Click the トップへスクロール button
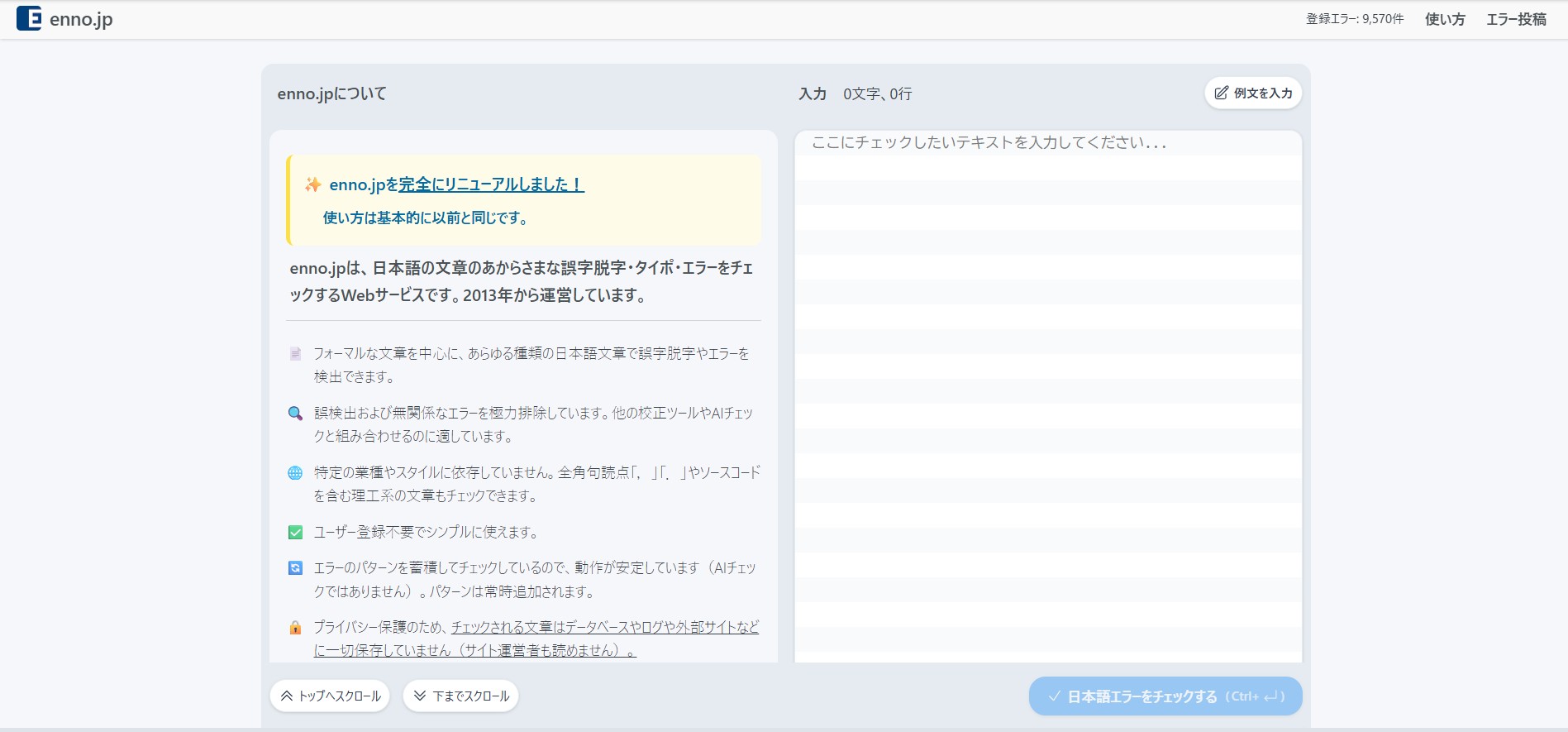The image size is (1568, 732). click(331, 696)
